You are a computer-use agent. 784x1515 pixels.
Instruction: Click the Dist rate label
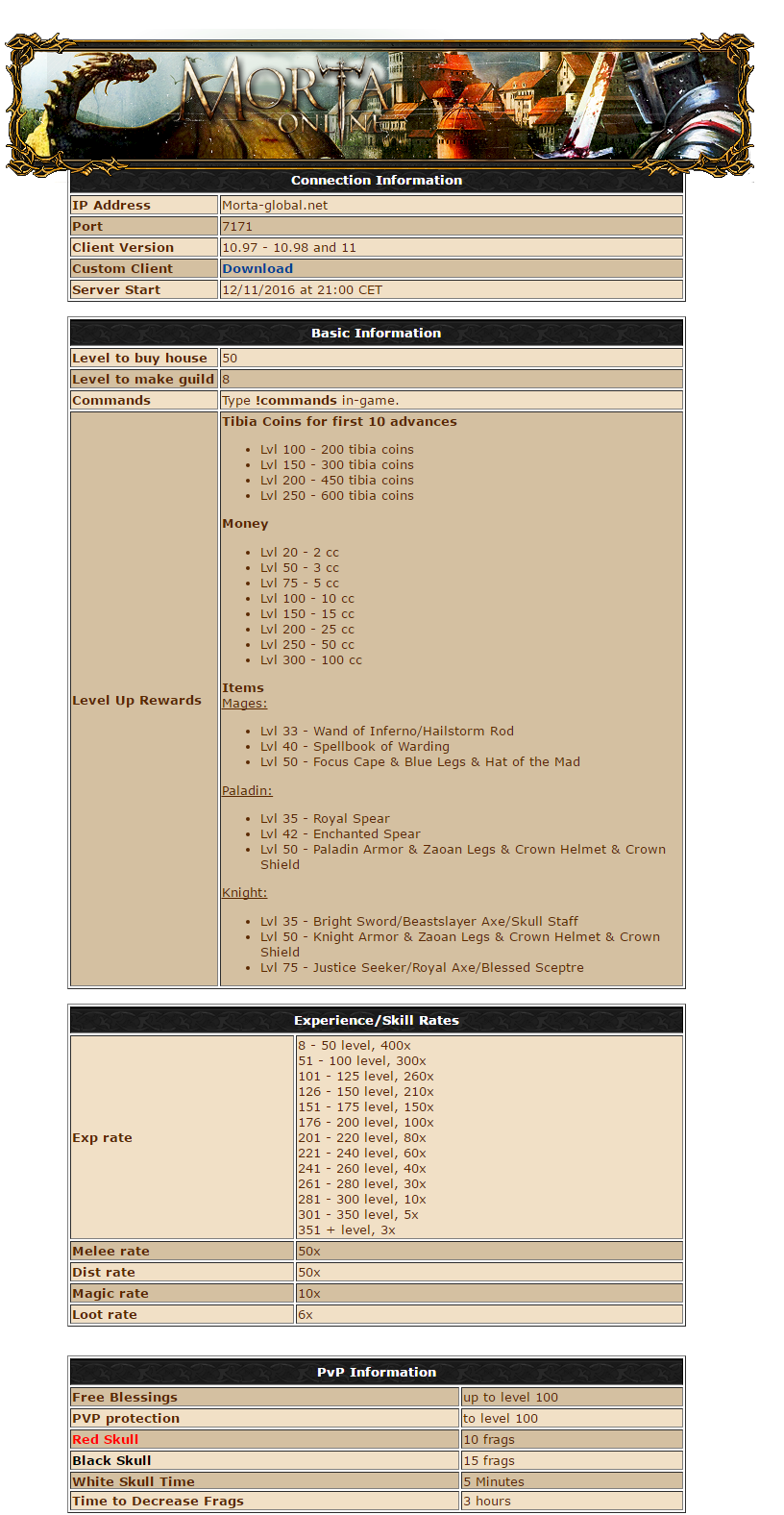pos(104,1273)
